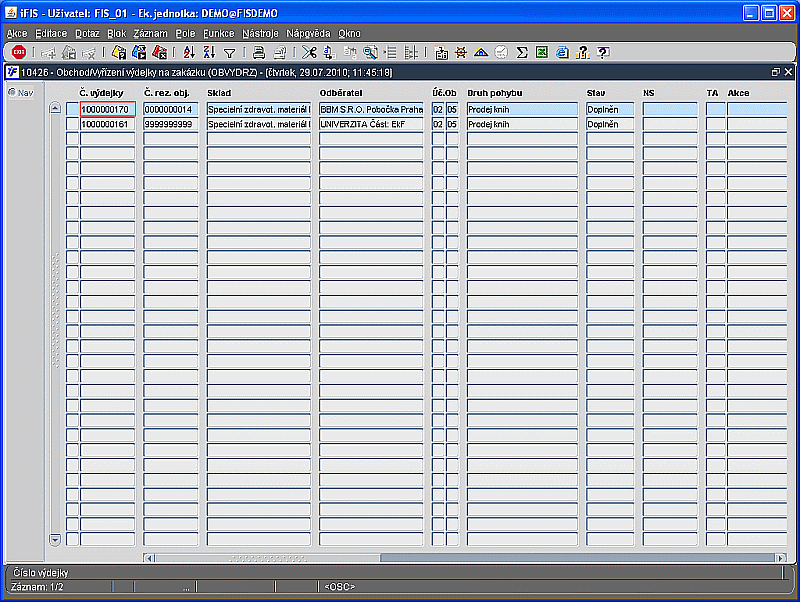800x602 pixels.
Task: Click the magnifier search icon in toolbar
Action: point(370,52)
